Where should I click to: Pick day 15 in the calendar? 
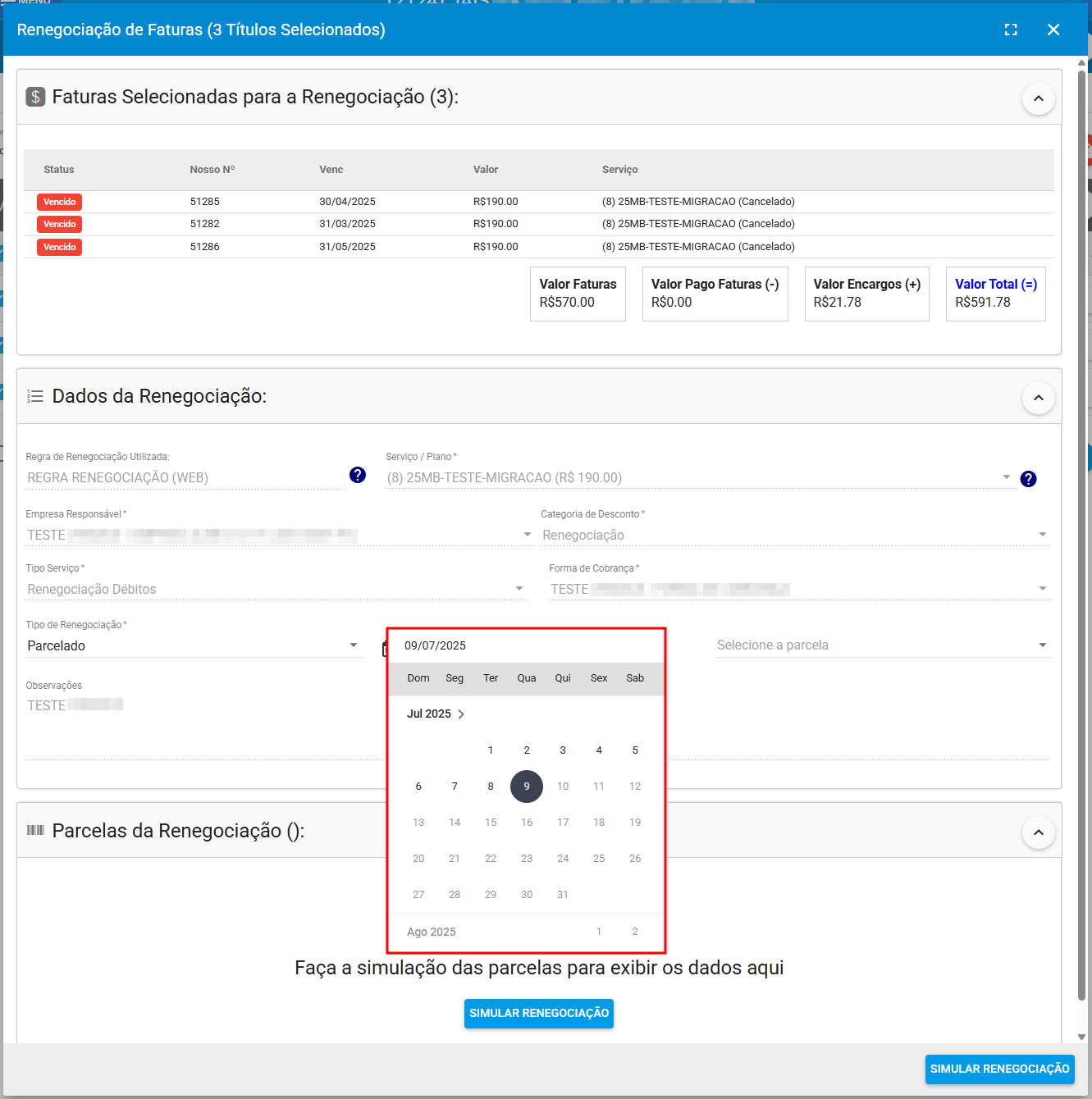click(x=491, y=823)
